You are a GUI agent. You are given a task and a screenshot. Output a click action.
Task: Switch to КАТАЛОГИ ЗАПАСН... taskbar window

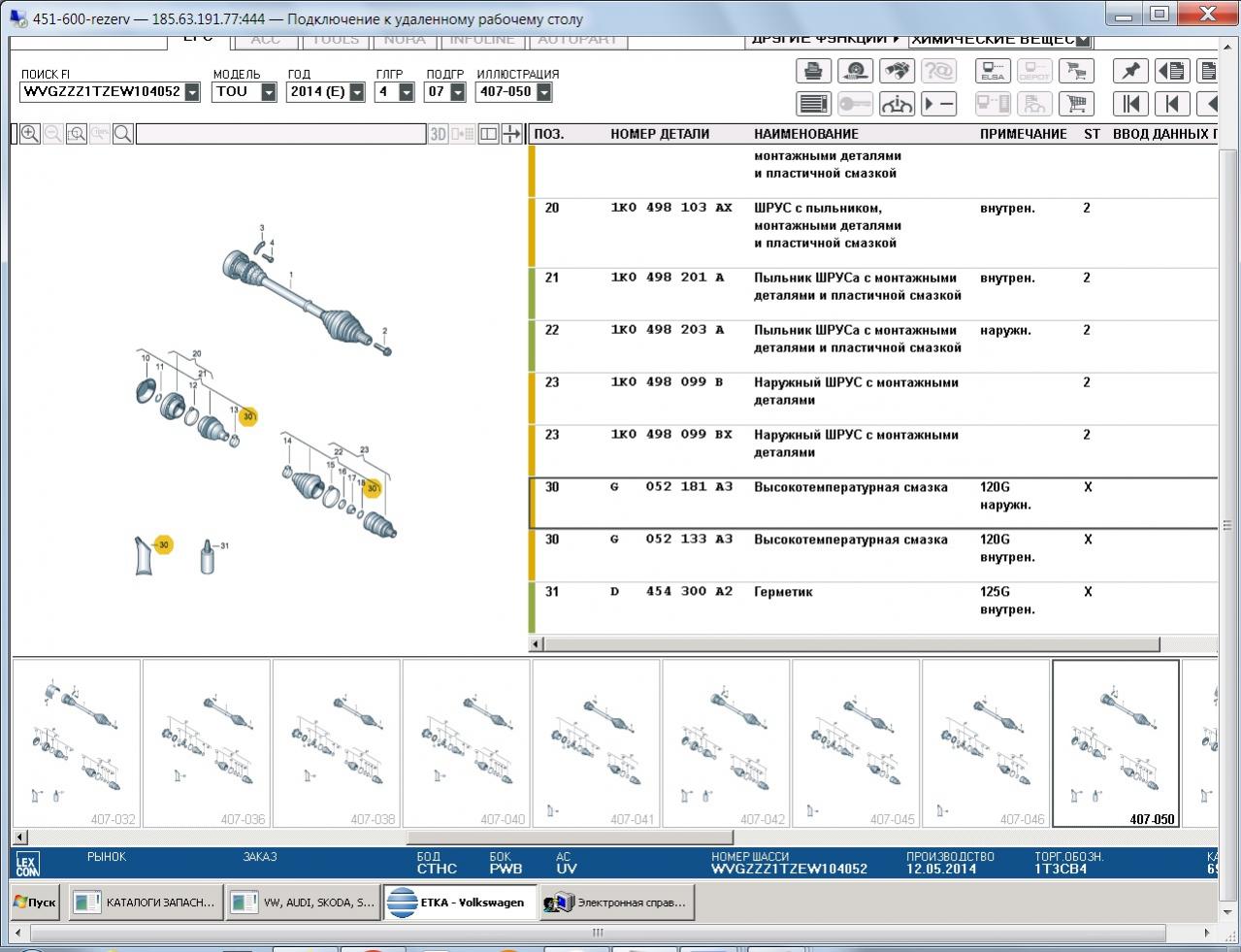pos(146,903)
